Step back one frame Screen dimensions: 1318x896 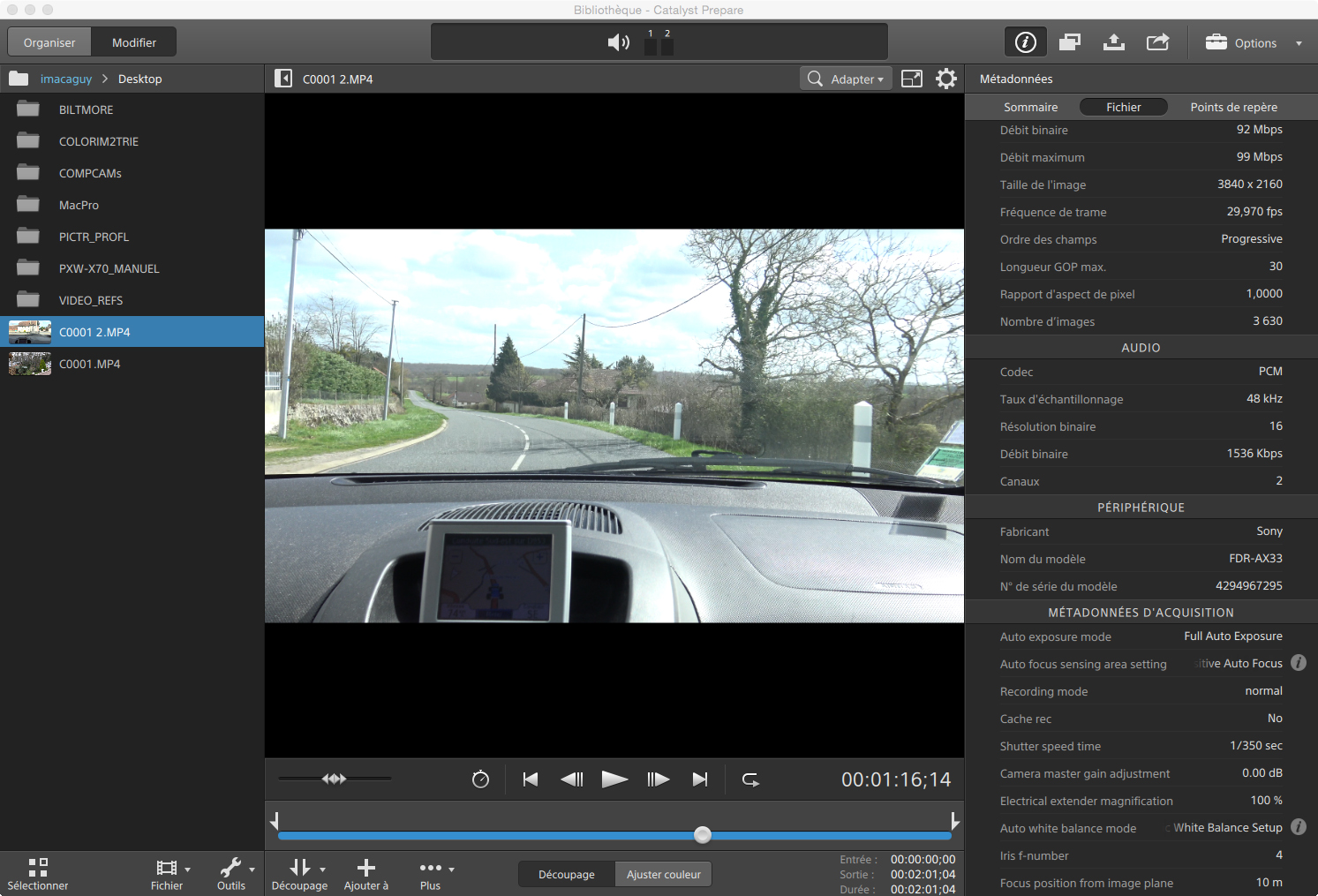tap(572, 779)
